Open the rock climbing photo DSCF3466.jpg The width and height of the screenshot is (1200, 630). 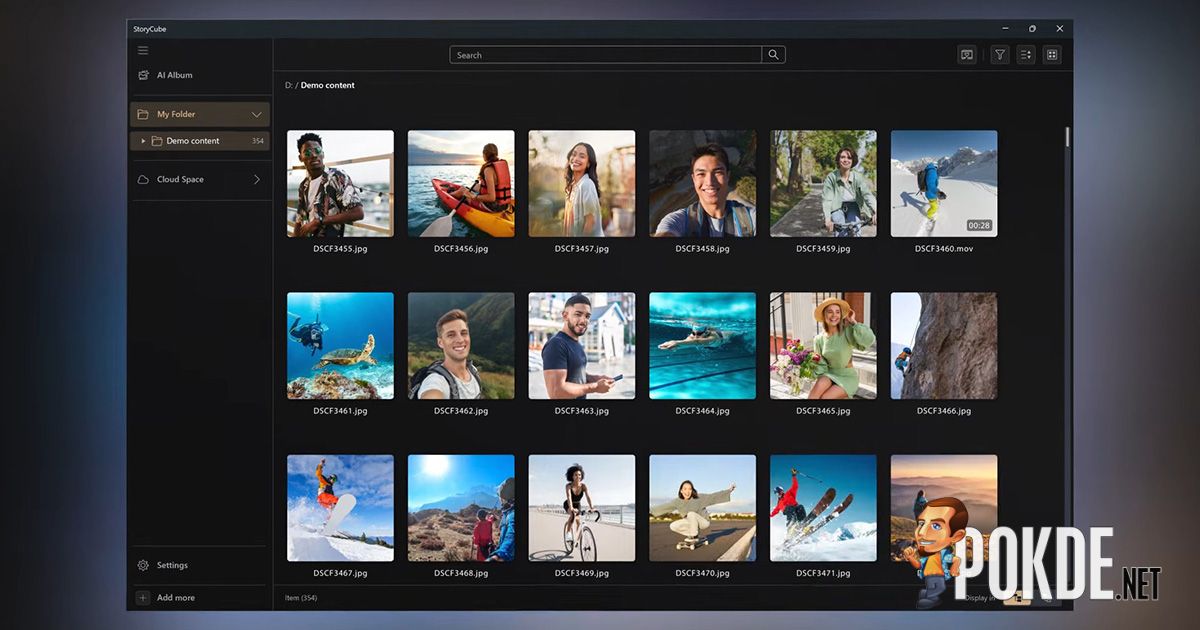[x=944, y=346]
